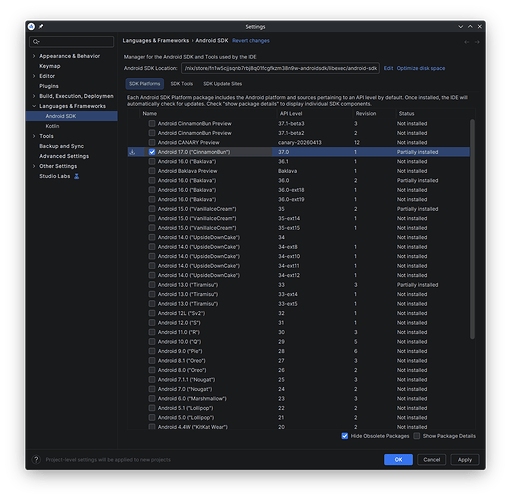Check Android 9.0 ("Pie") checkbox

tap(152, 351)
